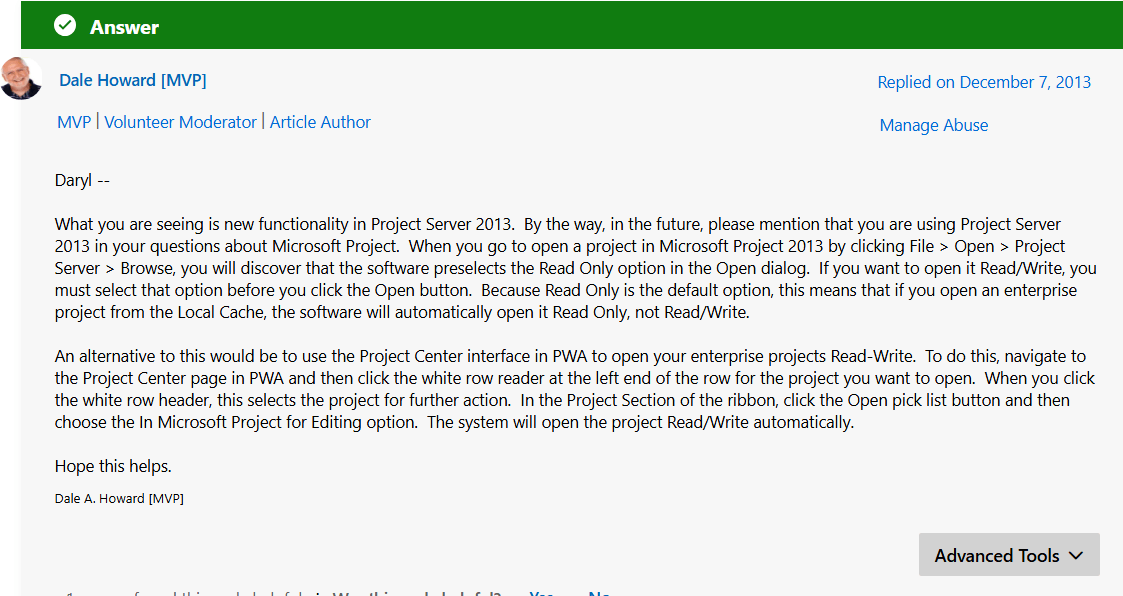Click the "Hope this helps." line
The image size is (1123, 596).
(x=113, y=466)
